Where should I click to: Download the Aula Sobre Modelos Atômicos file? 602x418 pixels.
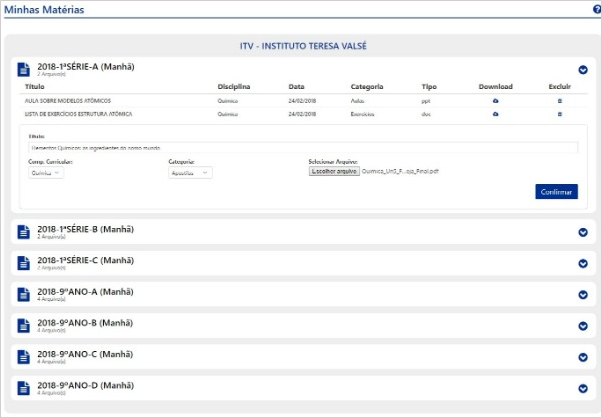click(x=496, y=101)
